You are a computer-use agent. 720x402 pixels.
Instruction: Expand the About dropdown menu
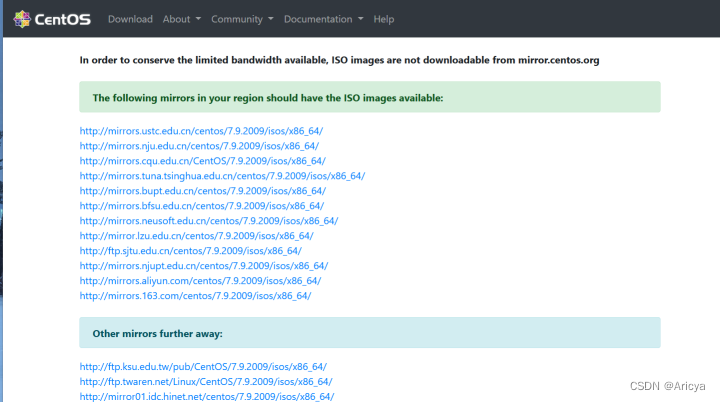pos(182,19)
